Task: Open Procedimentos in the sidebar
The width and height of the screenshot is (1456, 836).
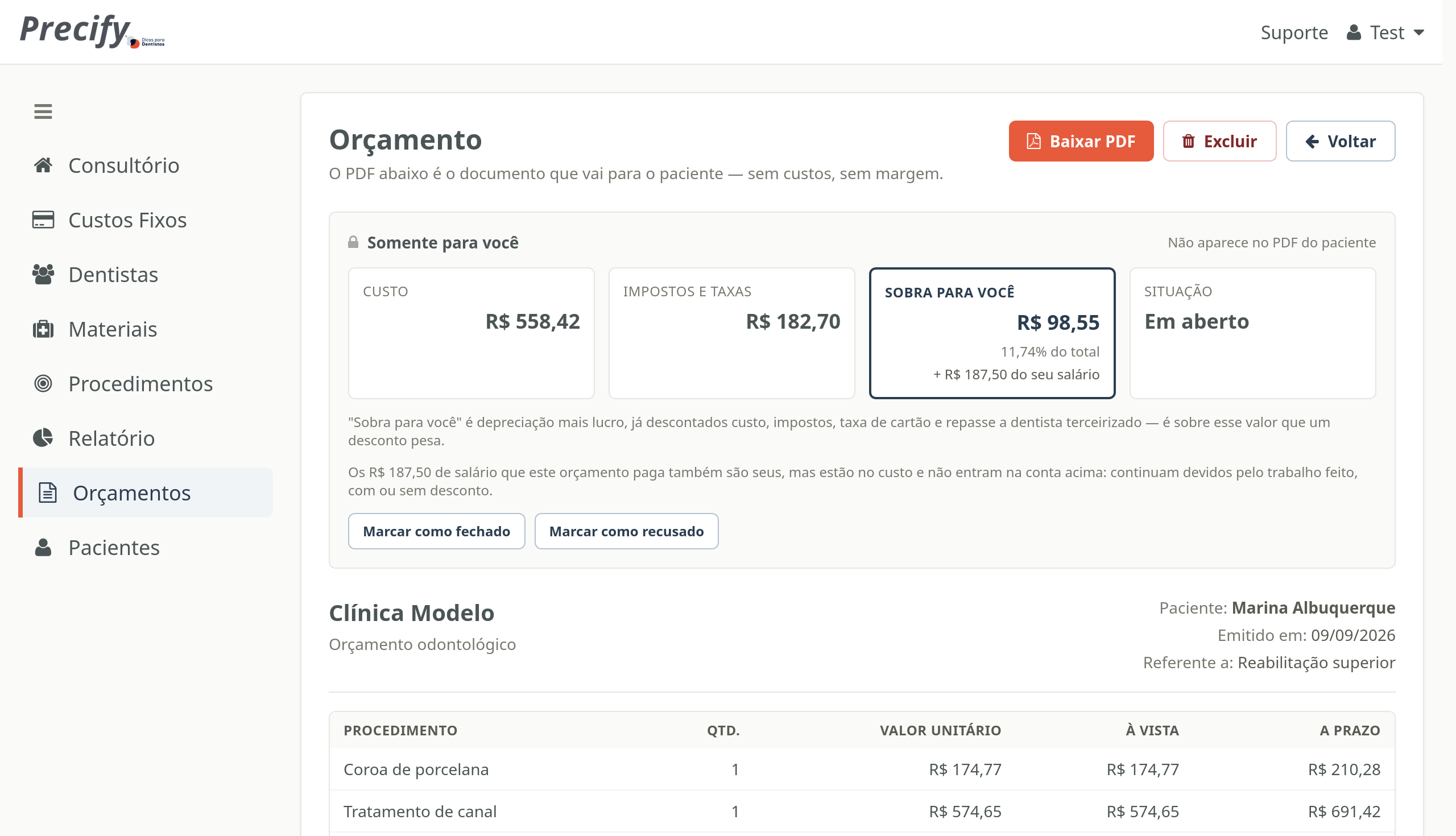Action: click(146, 383)
